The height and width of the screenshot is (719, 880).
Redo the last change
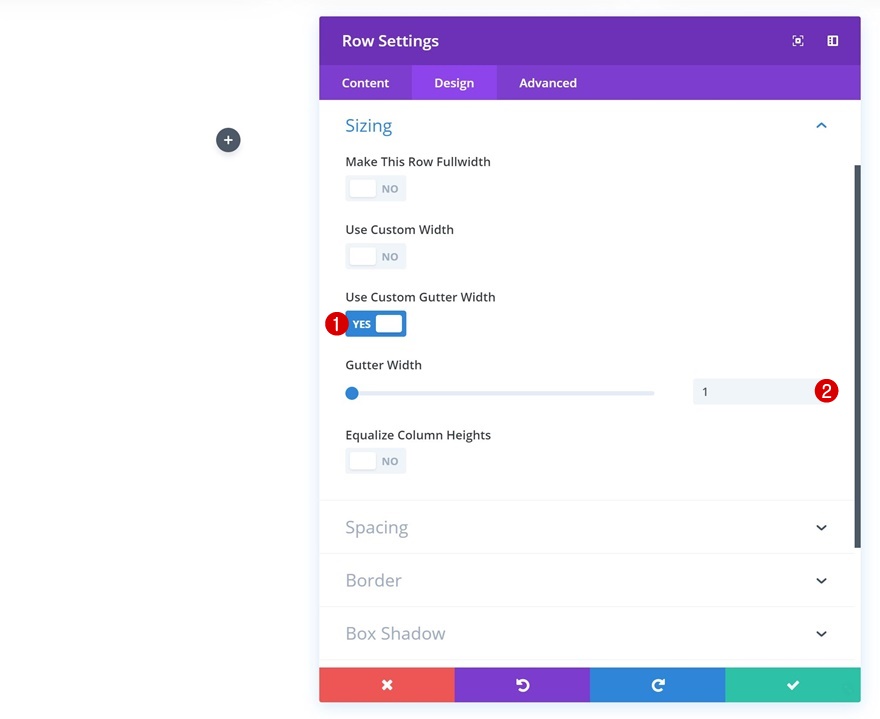[657, 685]
